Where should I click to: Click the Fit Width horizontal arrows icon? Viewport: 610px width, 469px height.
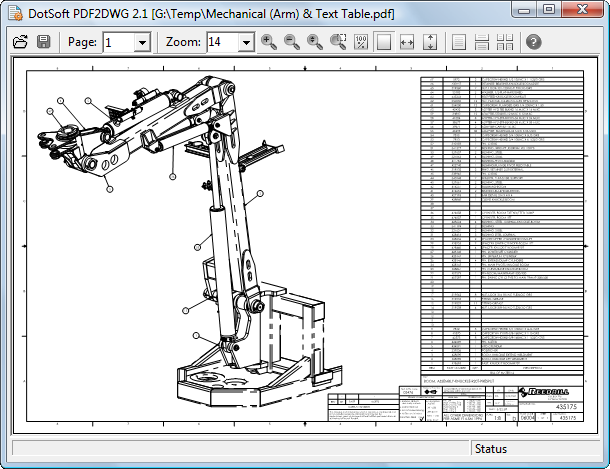pos(407,42)
